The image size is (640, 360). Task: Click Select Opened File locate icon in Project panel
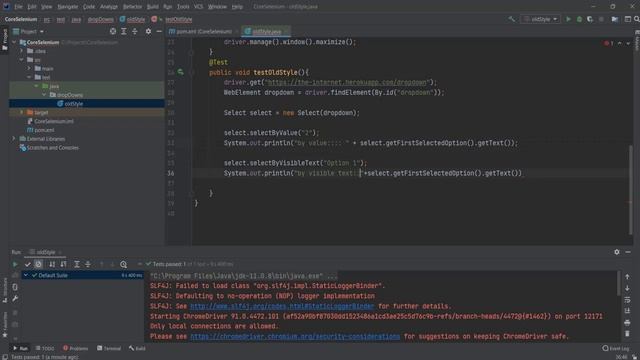coord(113,31)
